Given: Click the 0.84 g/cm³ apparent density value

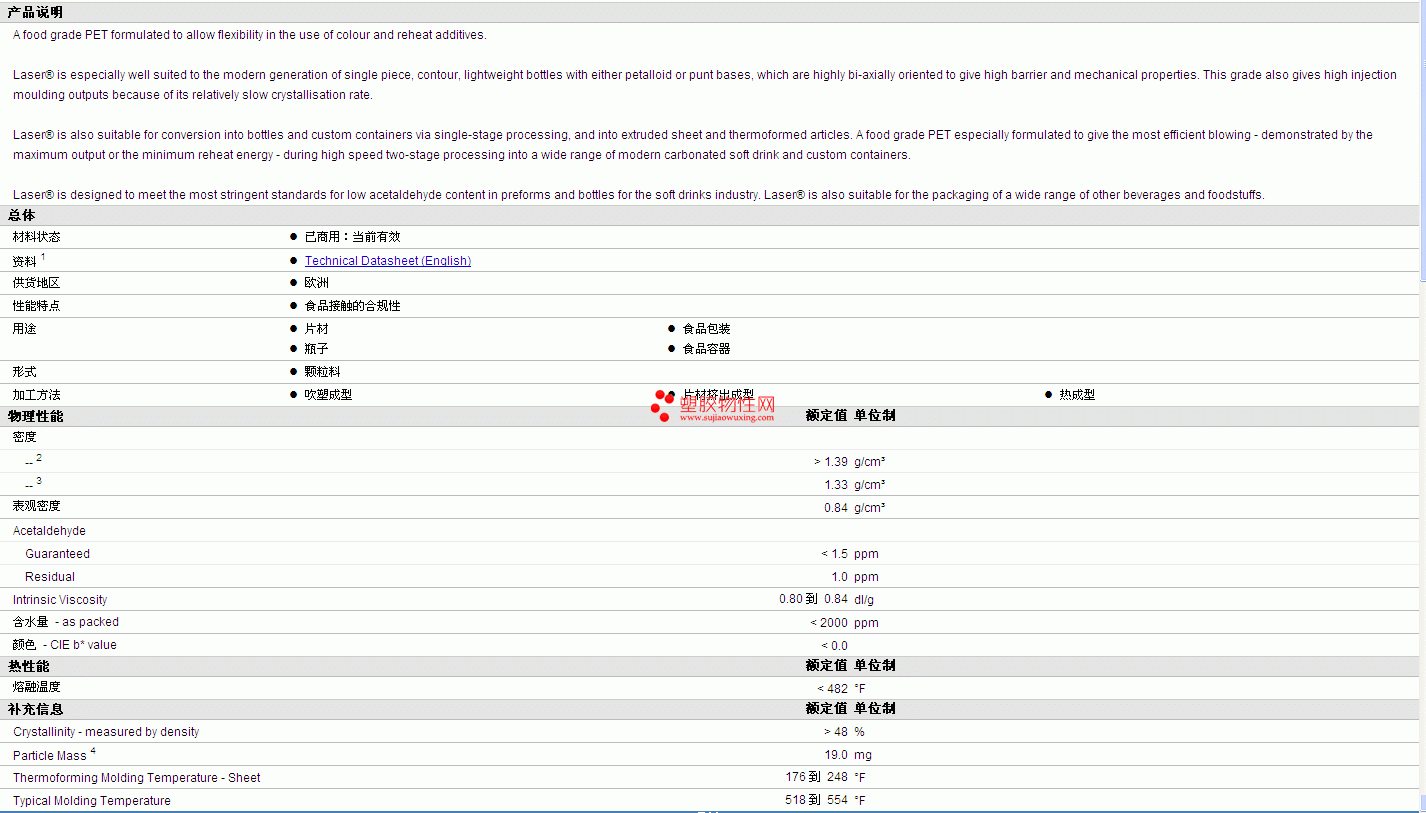Looking at the screenshot, I should point(855,508).
